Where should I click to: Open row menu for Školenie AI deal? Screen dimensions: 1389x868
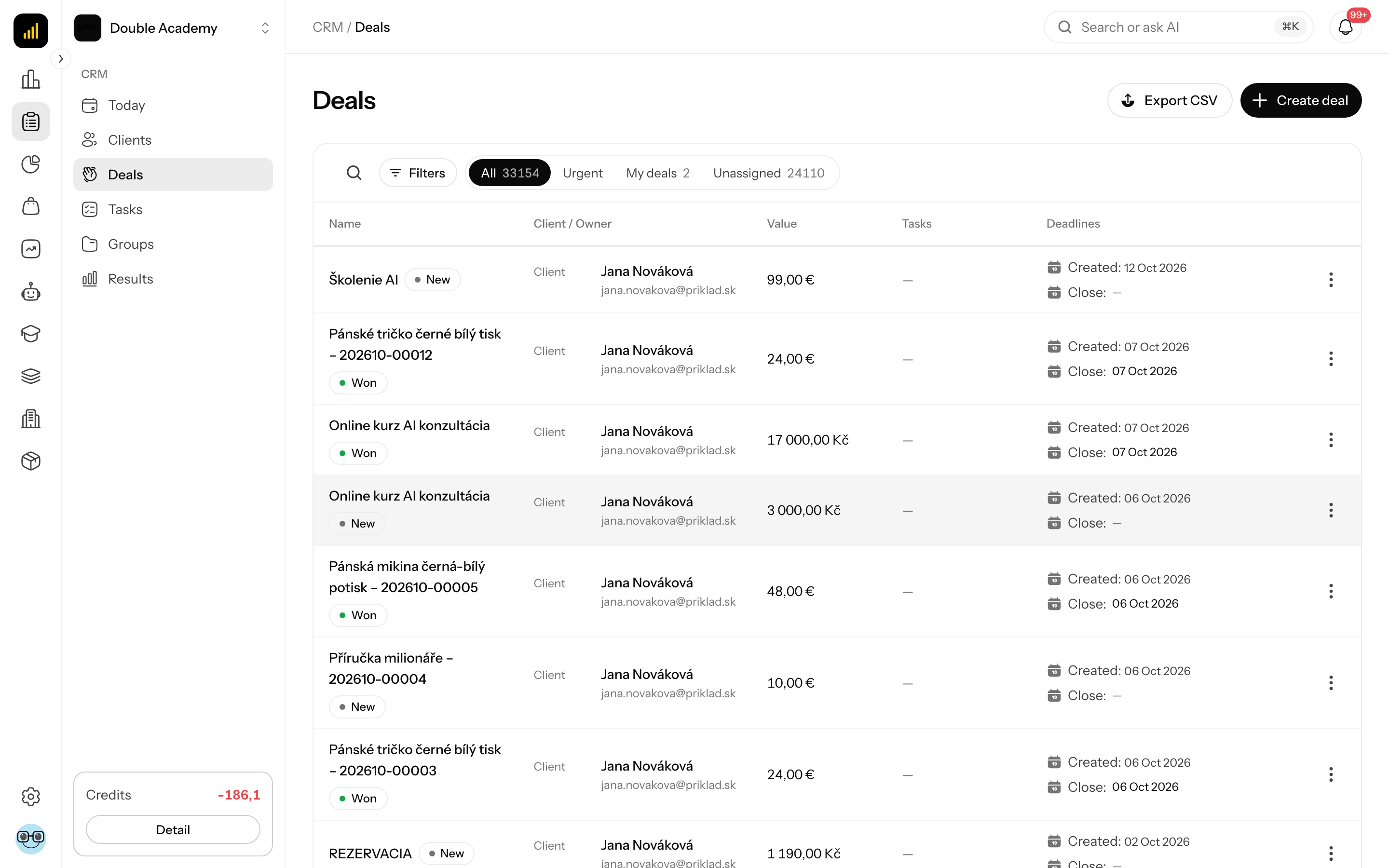pos(1331,280)
